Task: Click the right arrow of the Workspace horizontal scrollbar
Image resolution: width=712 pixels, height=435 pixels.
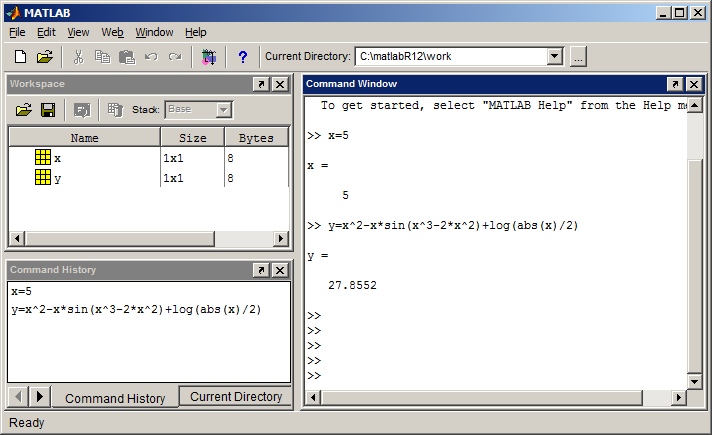Action: (x=281, y=238)
